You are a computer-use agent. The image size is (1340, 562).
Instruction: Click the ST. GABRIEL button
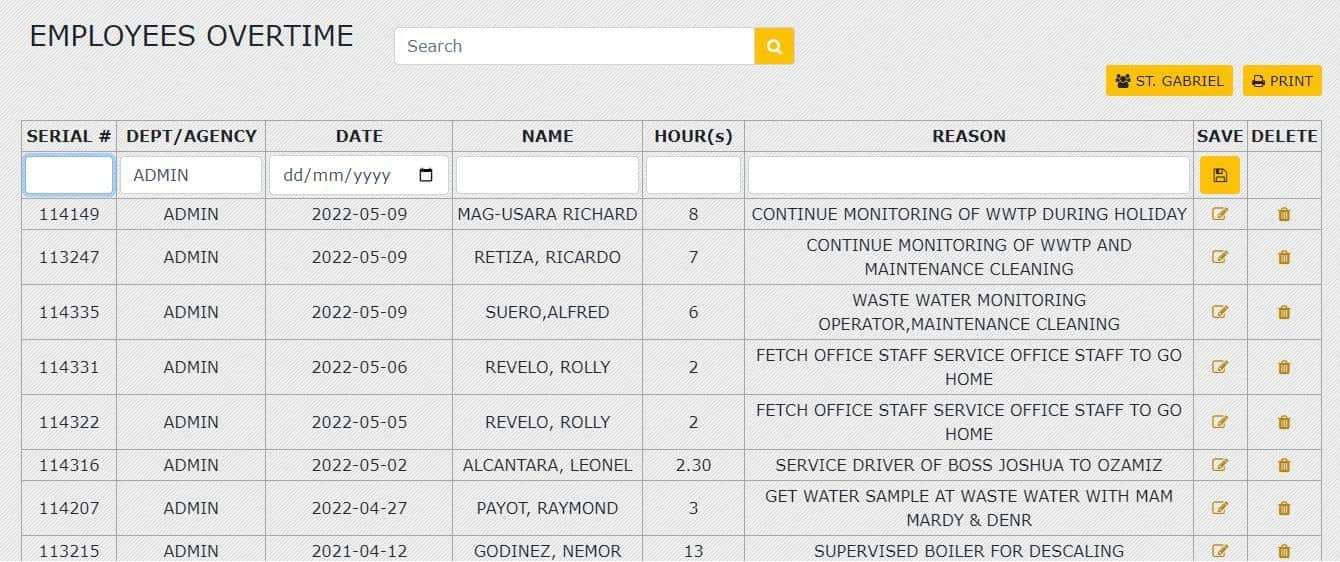point(1169,81)
